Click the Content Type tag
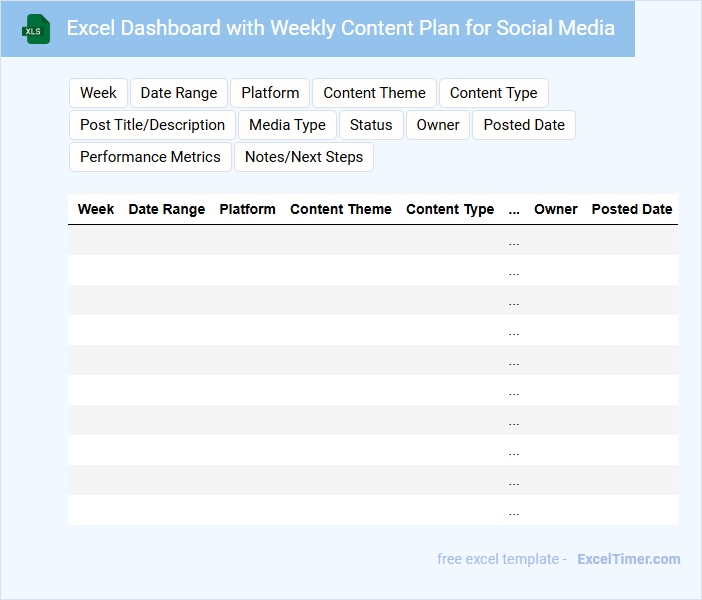 493,93
